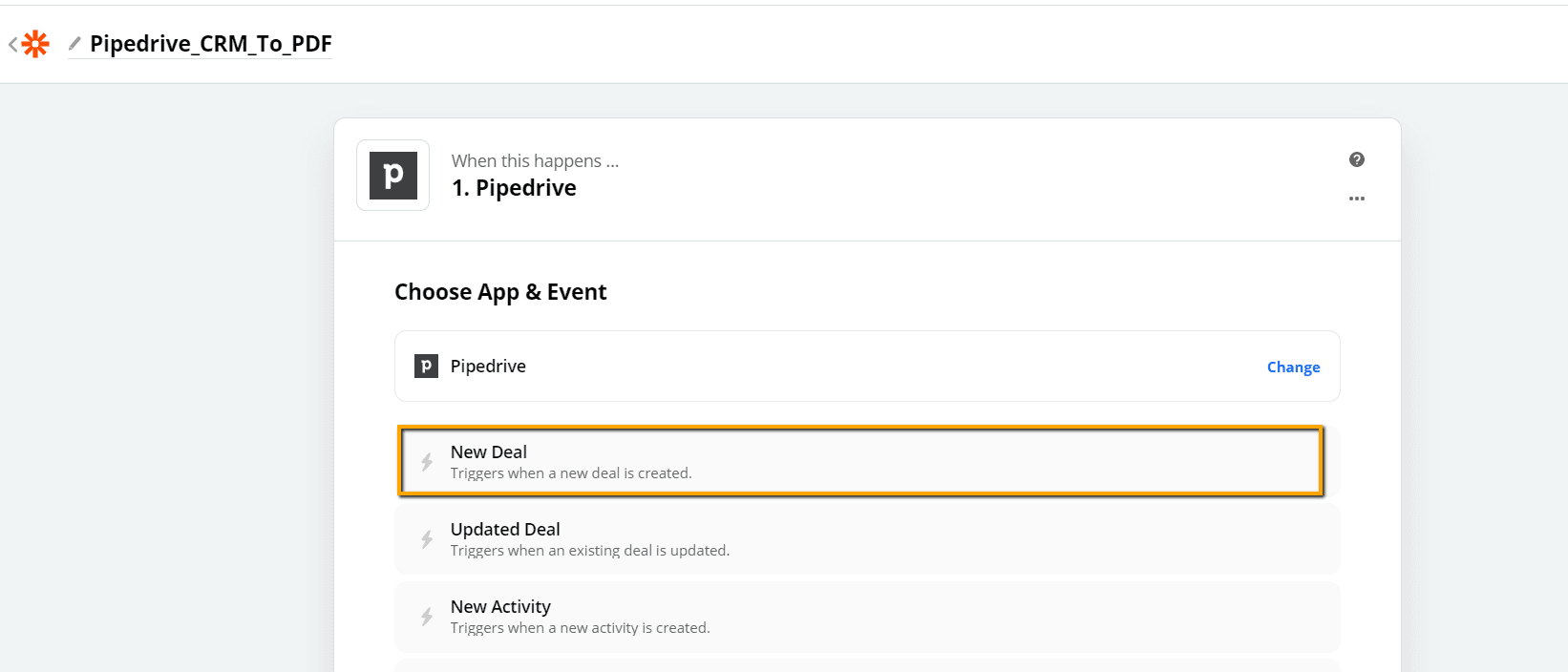
Task: Collapse the '1. Pipedrive' step title
Action: [x=514, y=188]
